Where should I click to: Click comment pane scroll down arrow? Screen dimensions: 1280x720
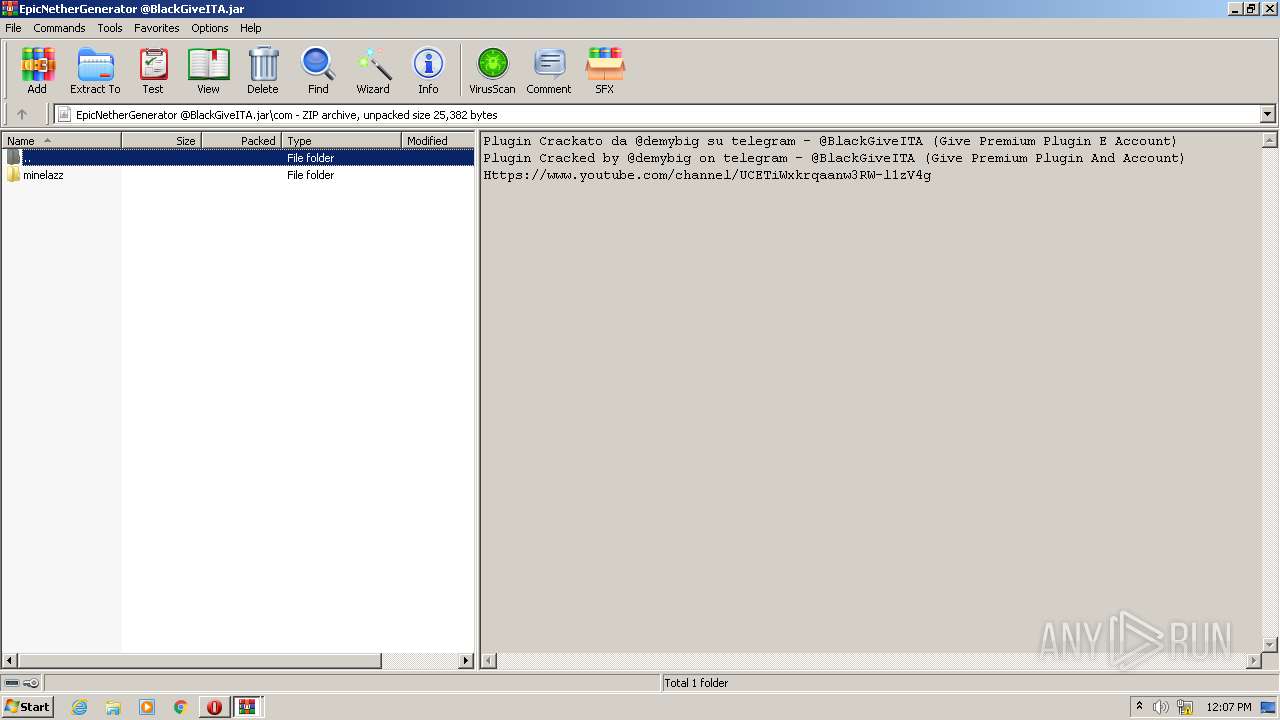click(x=1270, y=645)
